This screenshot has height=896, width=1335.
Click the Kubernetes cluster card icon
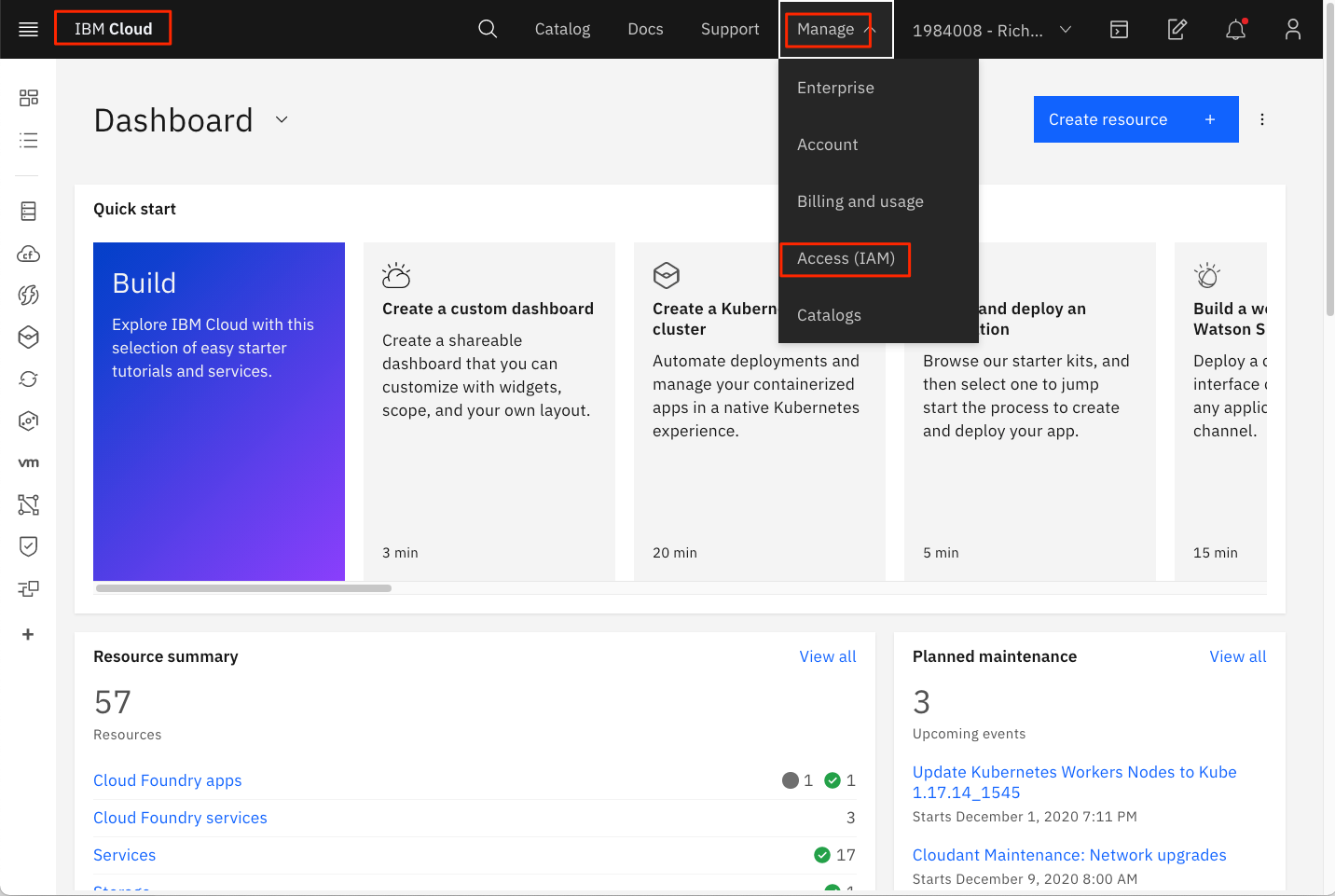tap(667, 275)
